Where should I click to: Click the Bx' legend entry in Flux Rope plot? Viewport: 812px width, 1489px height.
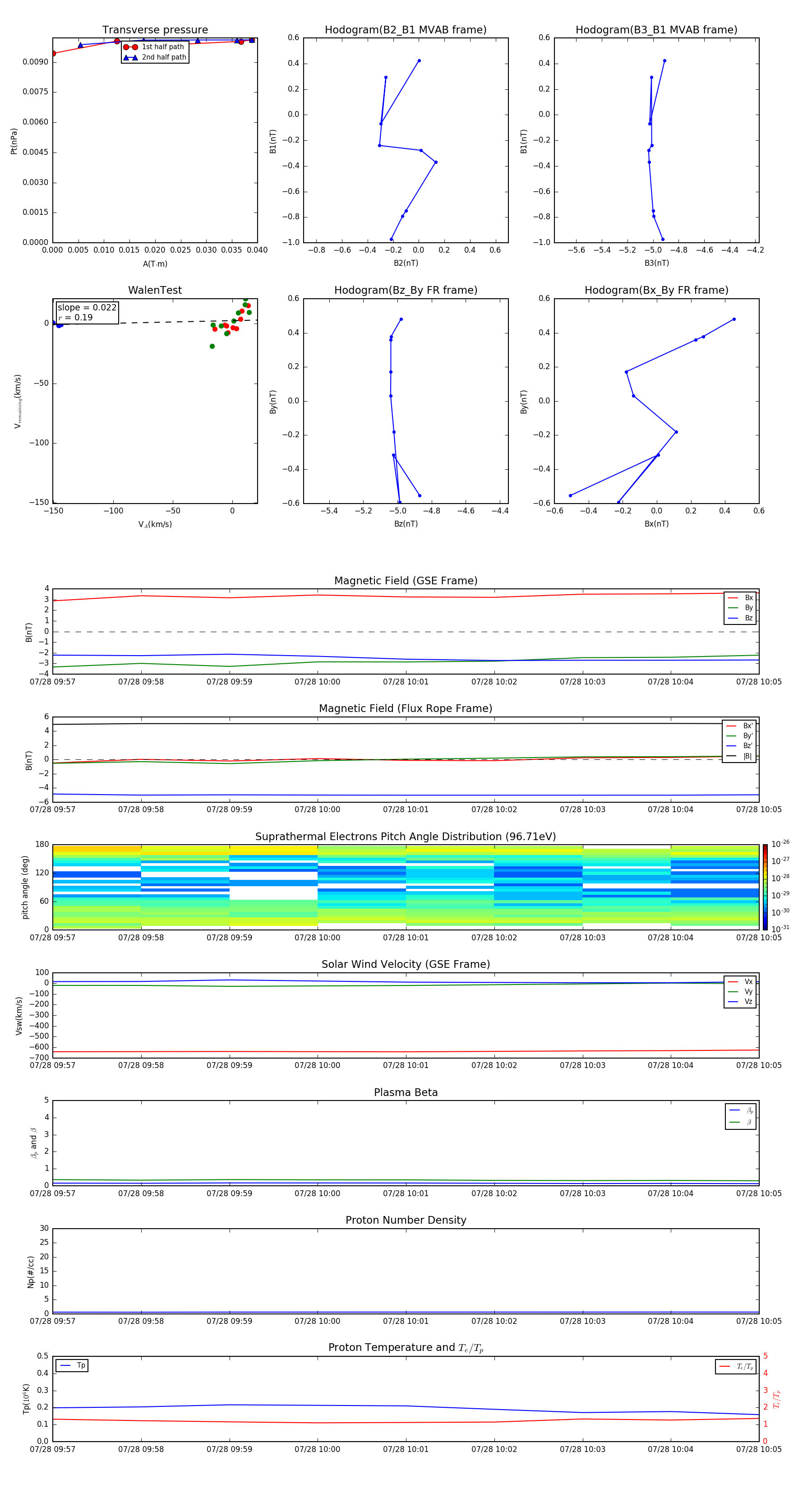click(x=739, y=726)
